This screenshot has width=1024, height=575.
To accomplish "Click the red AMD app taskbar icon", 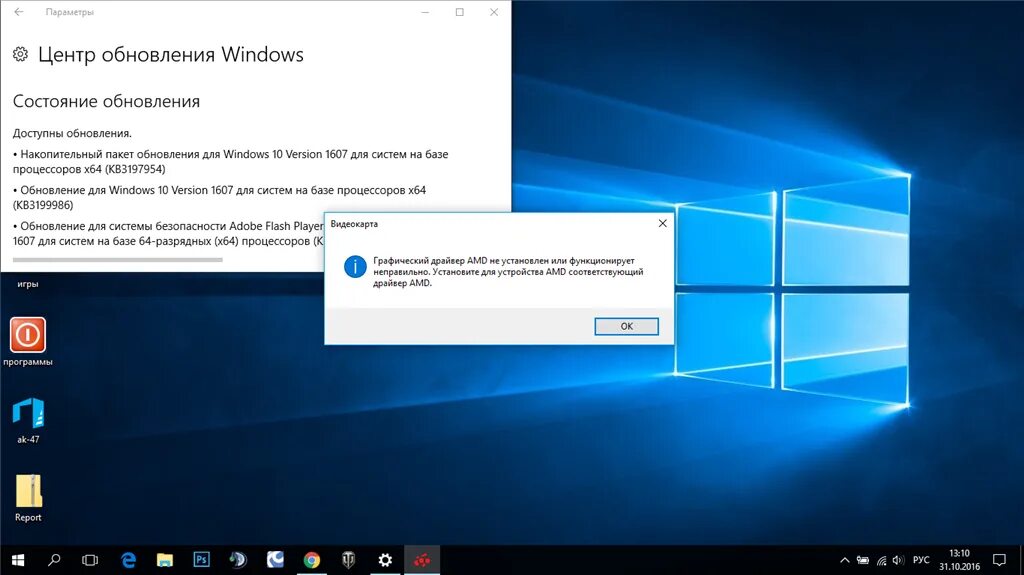I will point(422,560).
